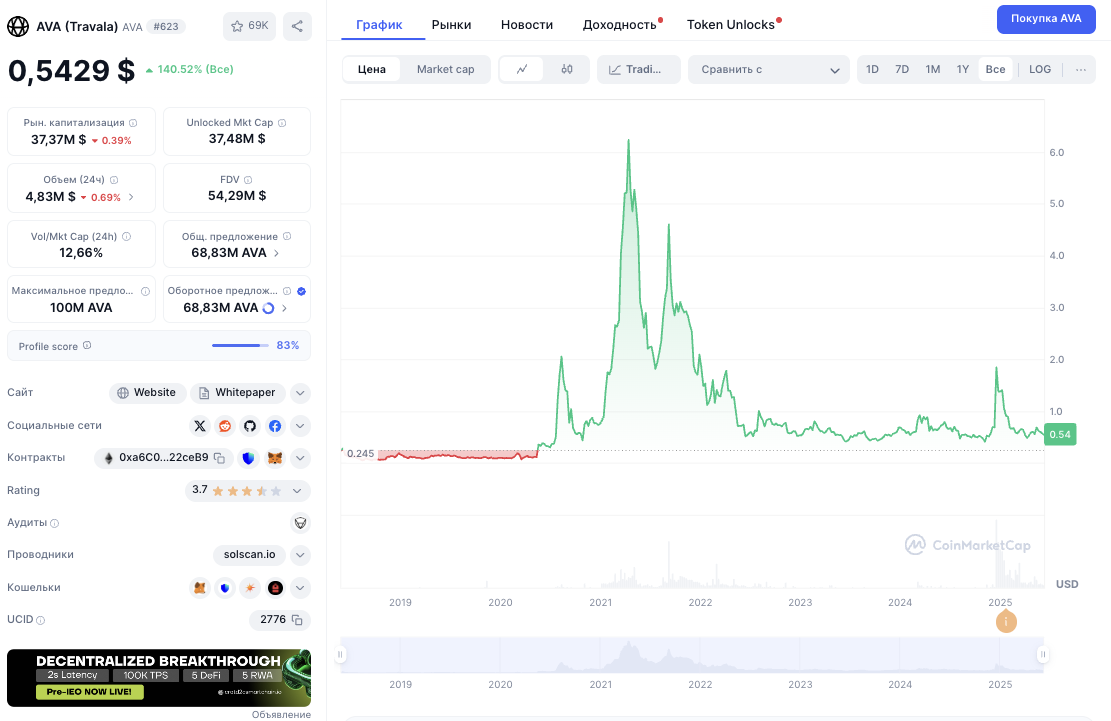The width and height of the screenshot is (1111, 721).
Task: Open MetaMask wallet icon in Кошельки row
Action: (200, 588)
